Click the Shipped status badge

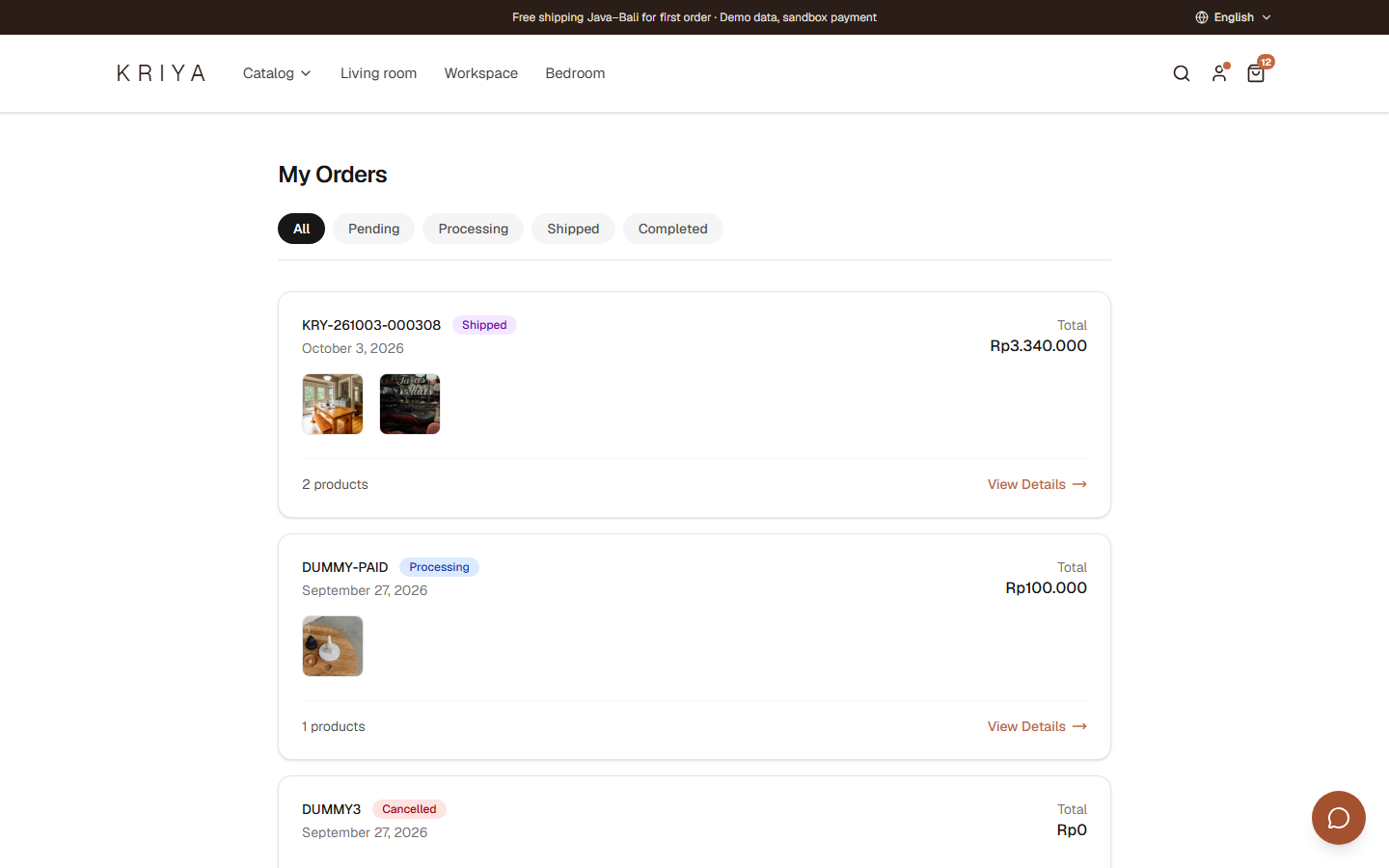pyautogui.click(x=484, y=325)
